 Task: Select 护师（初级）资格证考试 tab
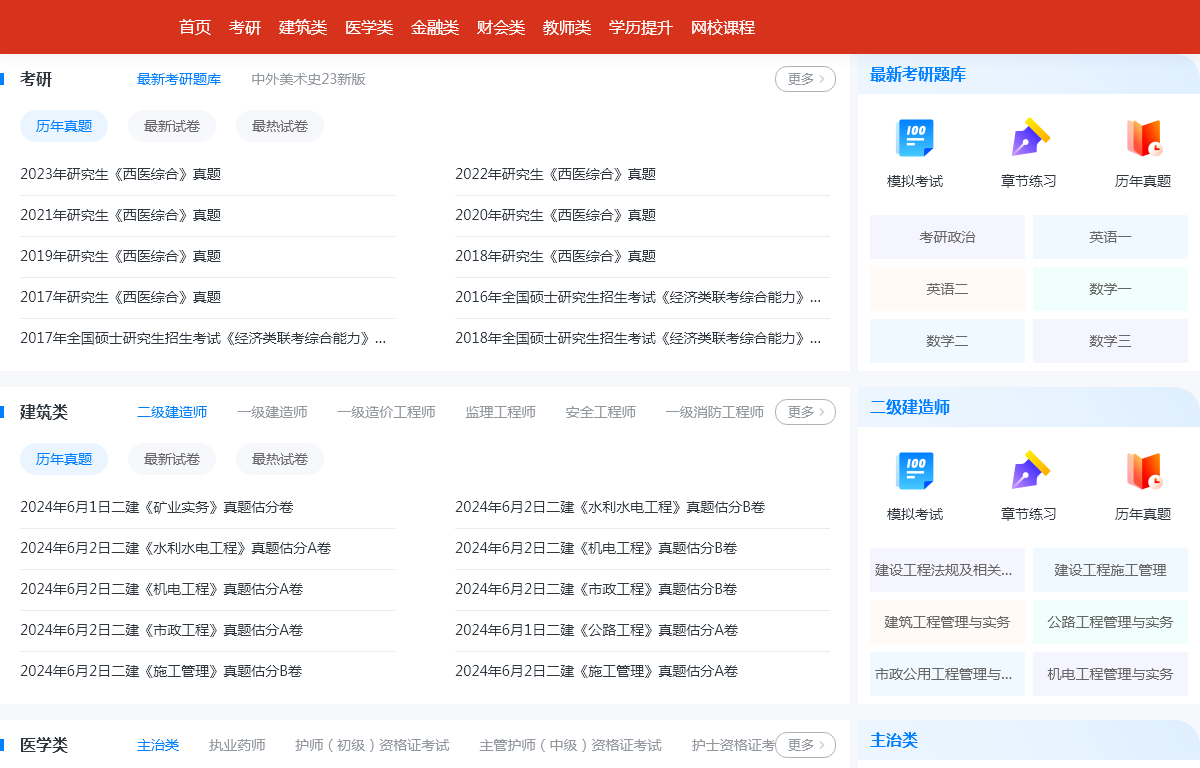click(372, 745)
